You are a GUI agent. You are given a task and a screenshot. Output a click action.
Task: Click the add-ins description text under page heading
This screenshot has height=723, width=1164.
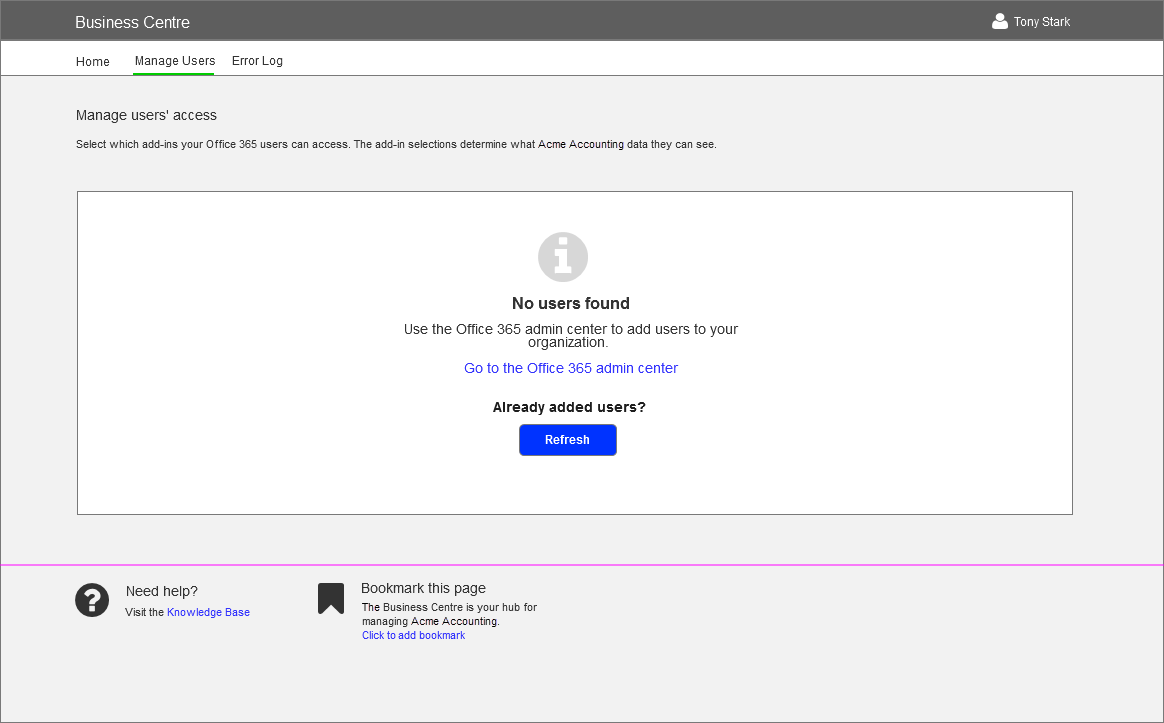coord(396,144)
